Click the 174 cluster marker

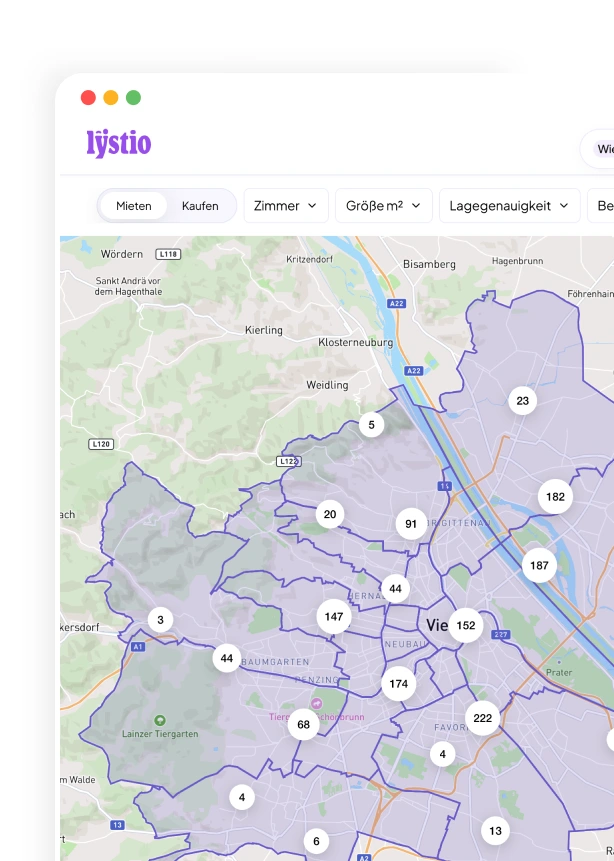399,684
